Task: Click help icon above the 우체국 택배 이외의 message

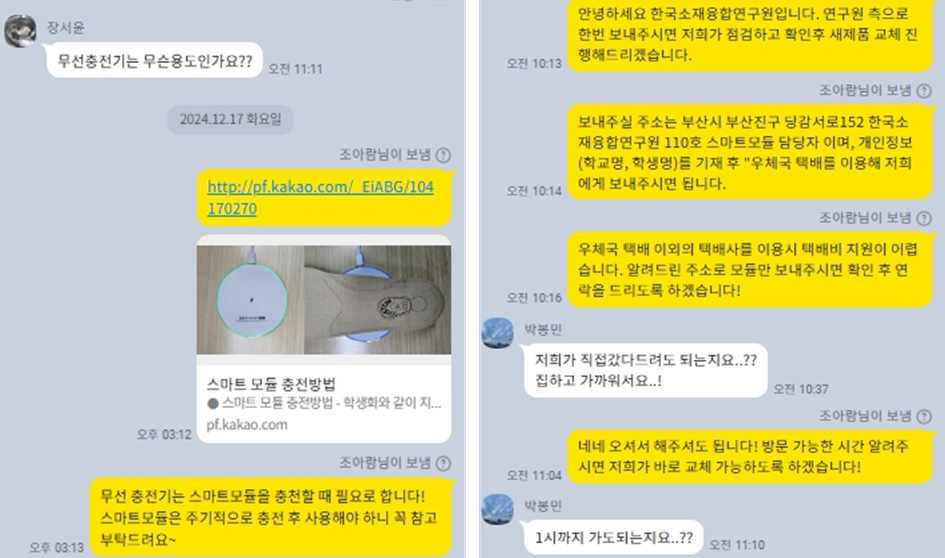Action: click(x=924, y=218)
